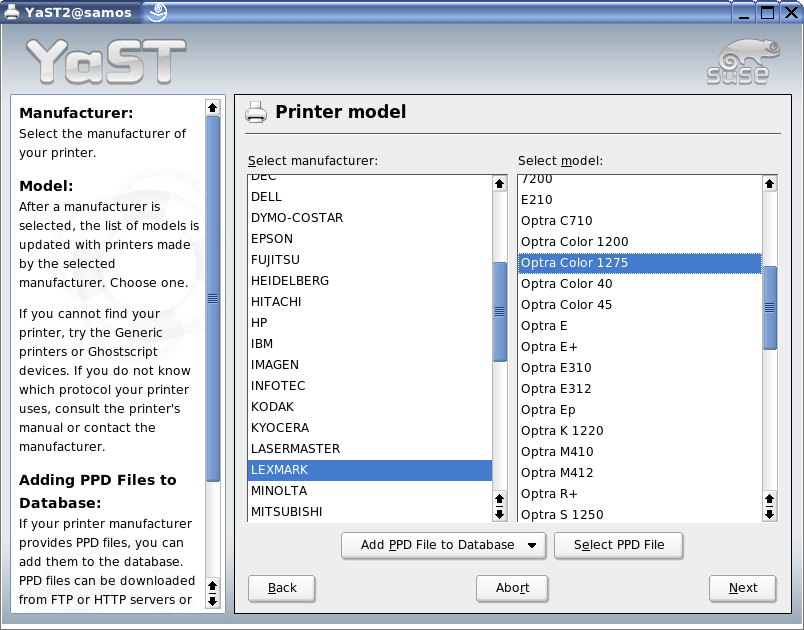This screenshot has height=630, width=804.
Task: Select KODAK manufacturer
Action: click(x=370, y=407)
